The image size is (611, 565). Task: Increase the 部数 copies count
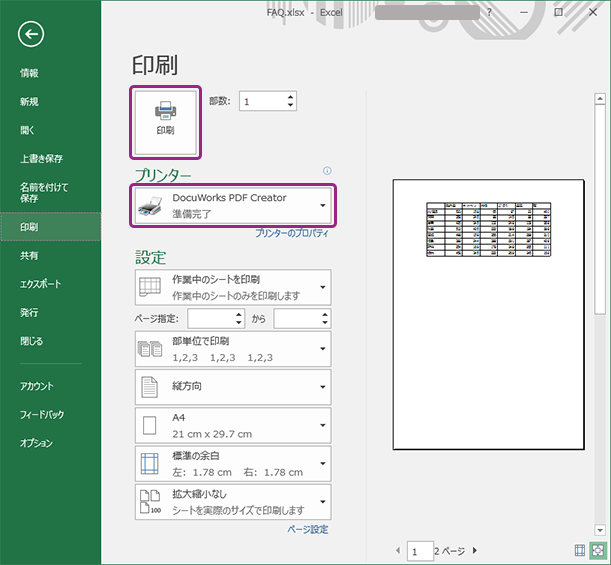pos(290,97)
